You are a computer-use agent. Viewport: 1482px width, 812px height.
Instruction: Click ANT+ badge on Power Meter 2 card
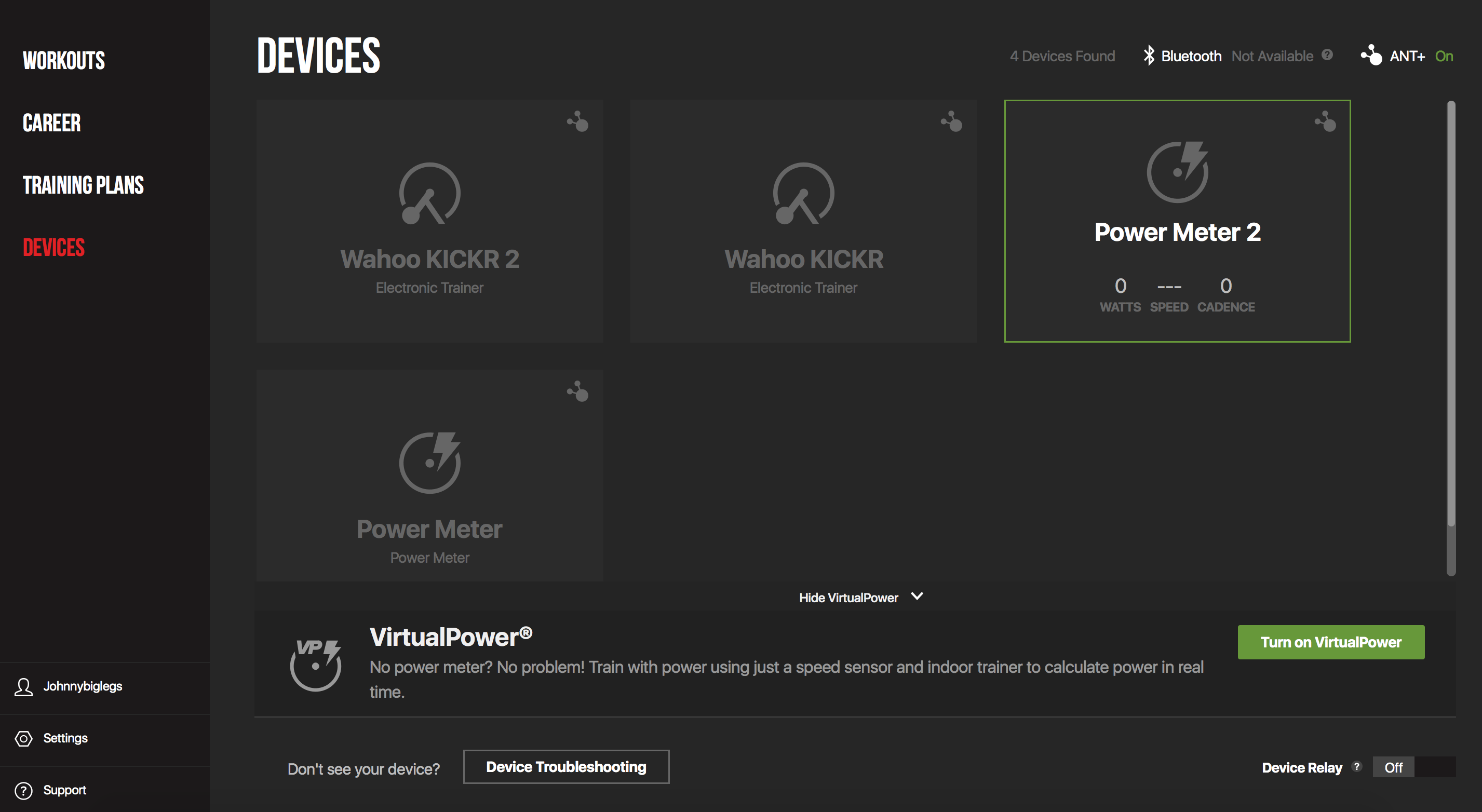coord(1326,121)
